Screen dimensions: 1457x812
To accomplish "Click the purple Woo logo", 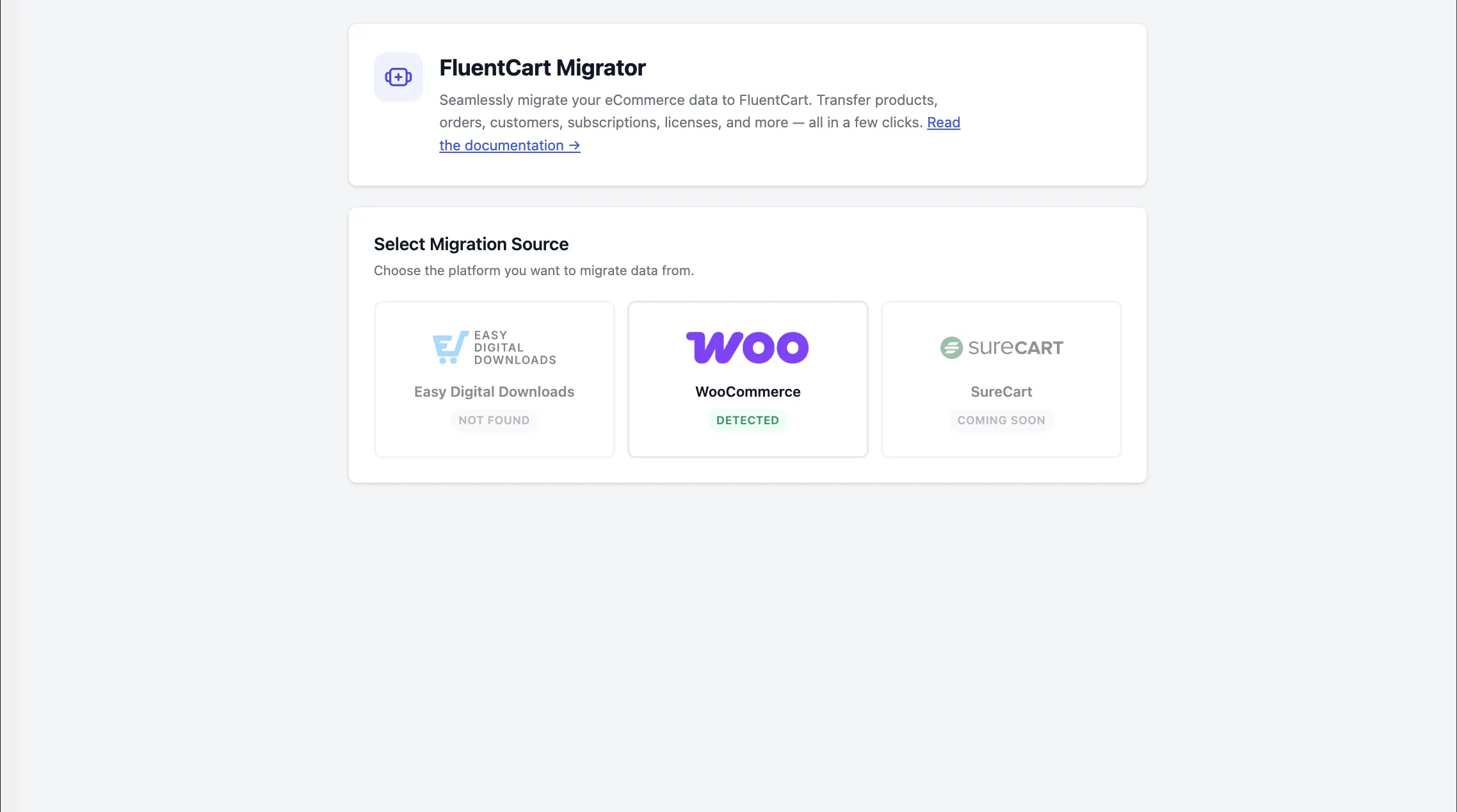I will [x=747, y=347].
